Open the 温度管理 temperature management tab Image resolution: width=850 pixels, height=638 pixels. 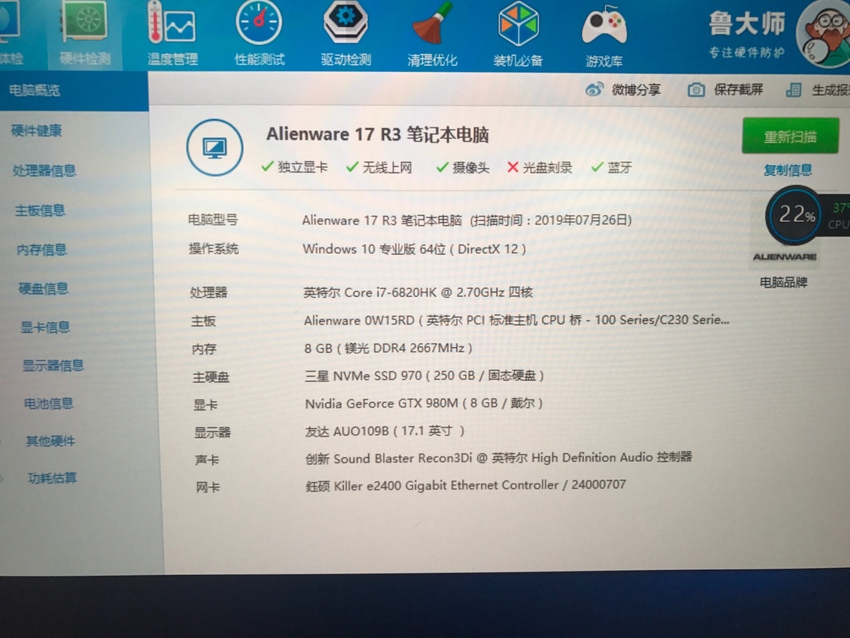pyautogui.click(x=172, y=35)
